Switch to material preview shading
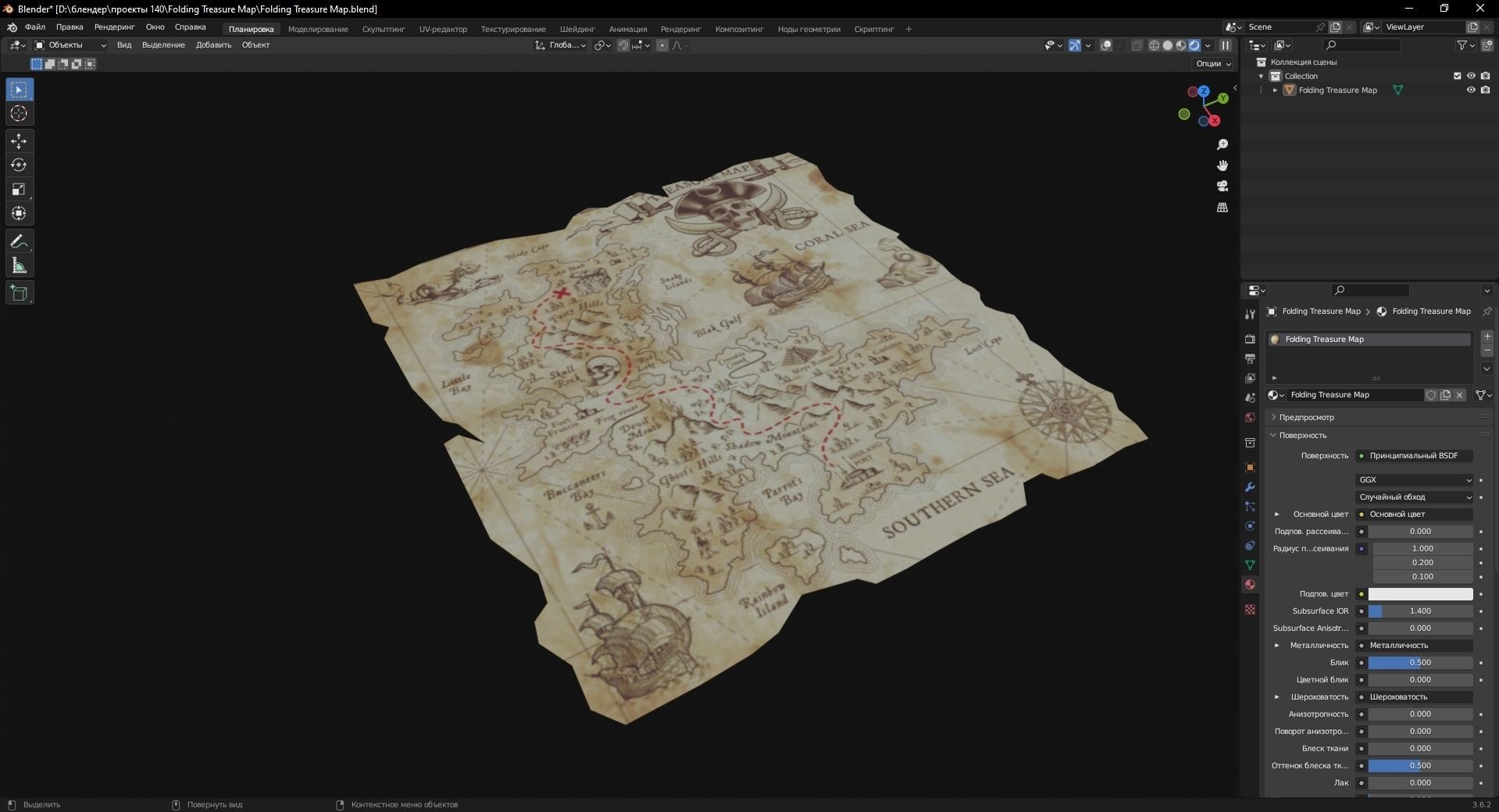1499x812 pixels. point(1181,45)
